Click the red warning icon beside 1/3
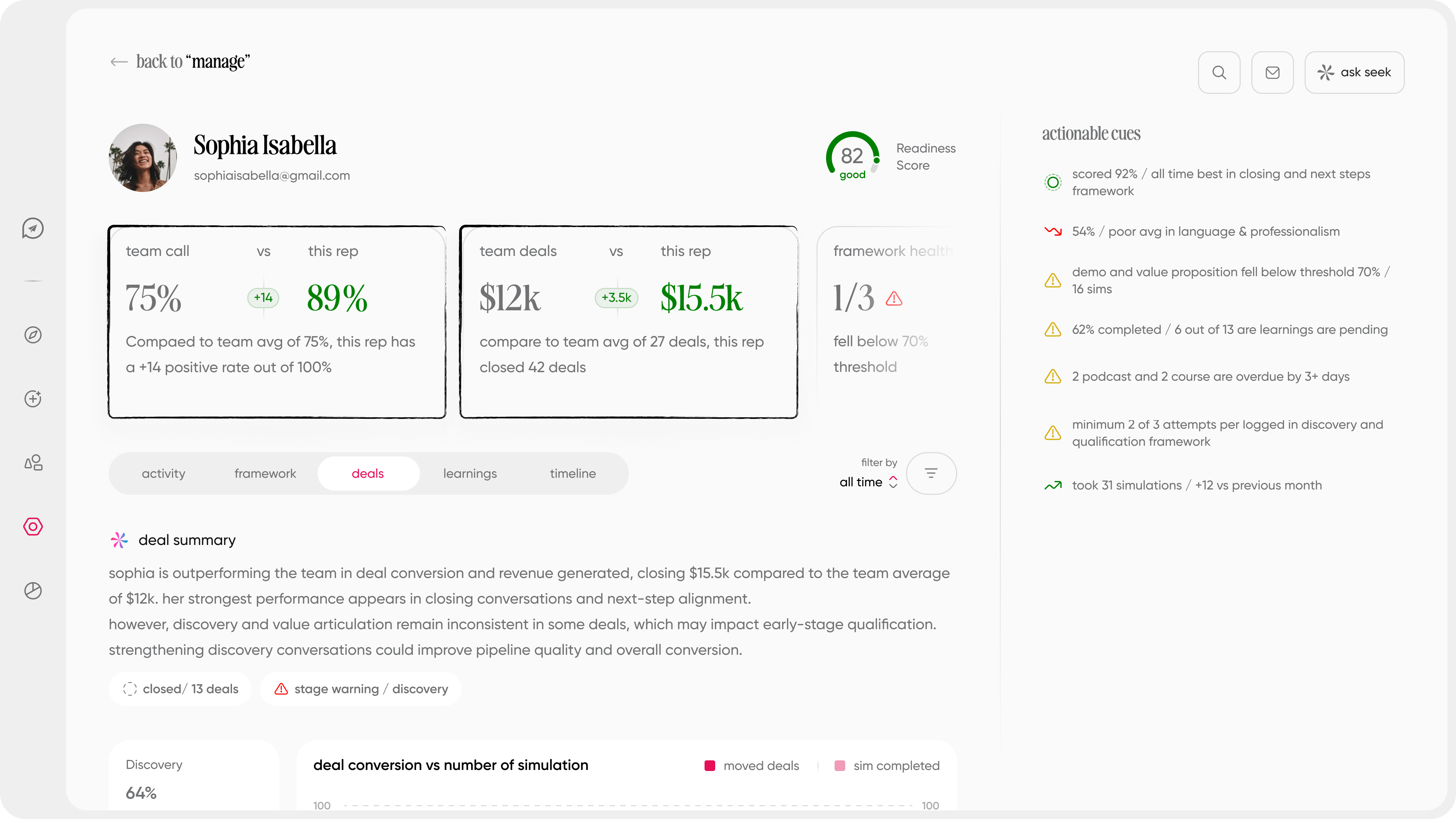 coord(894,298)
